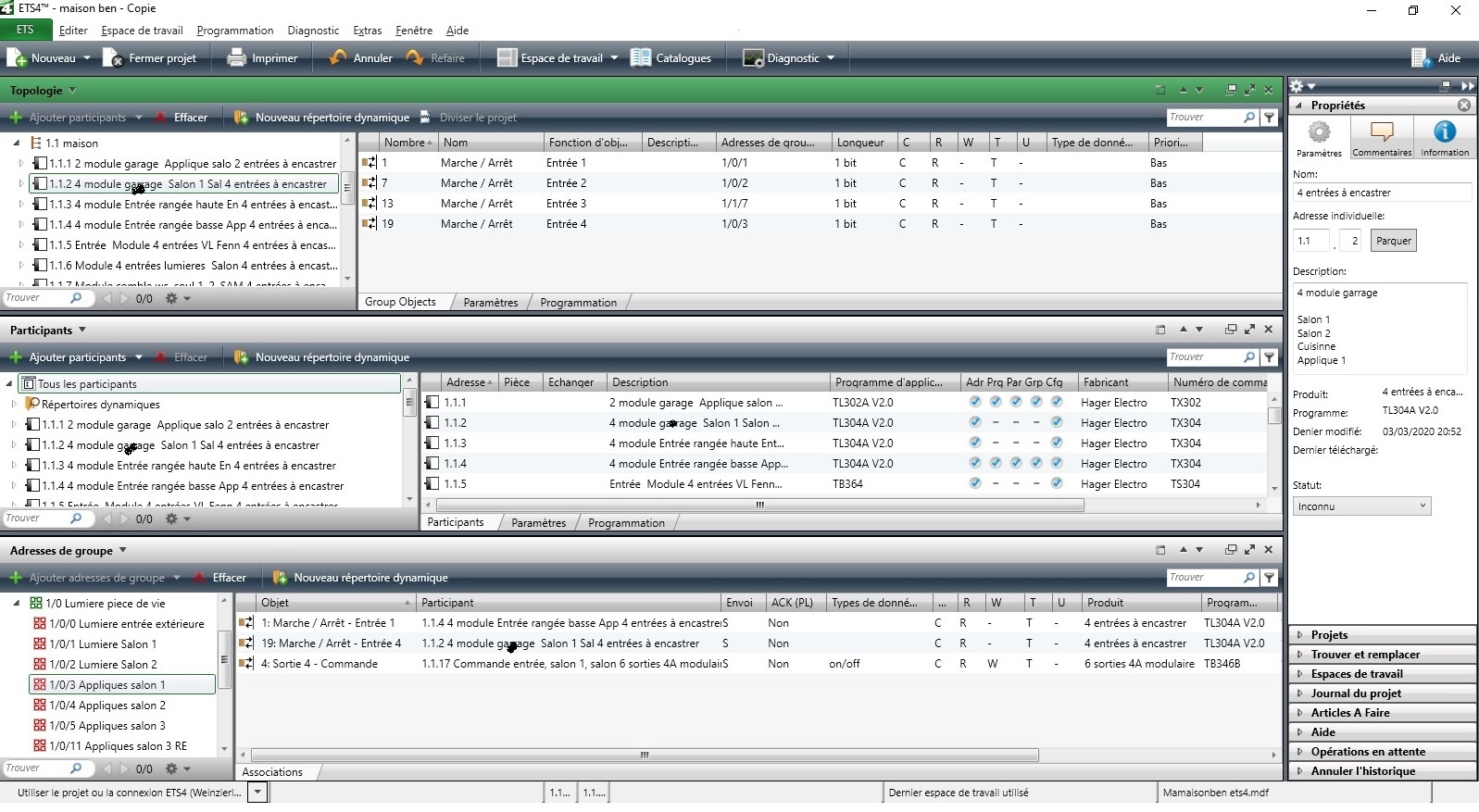Toggle the Adr checkmark for device 1.1.1
Viewport: 1479px width, 812px height.
[x=974, y=403]
